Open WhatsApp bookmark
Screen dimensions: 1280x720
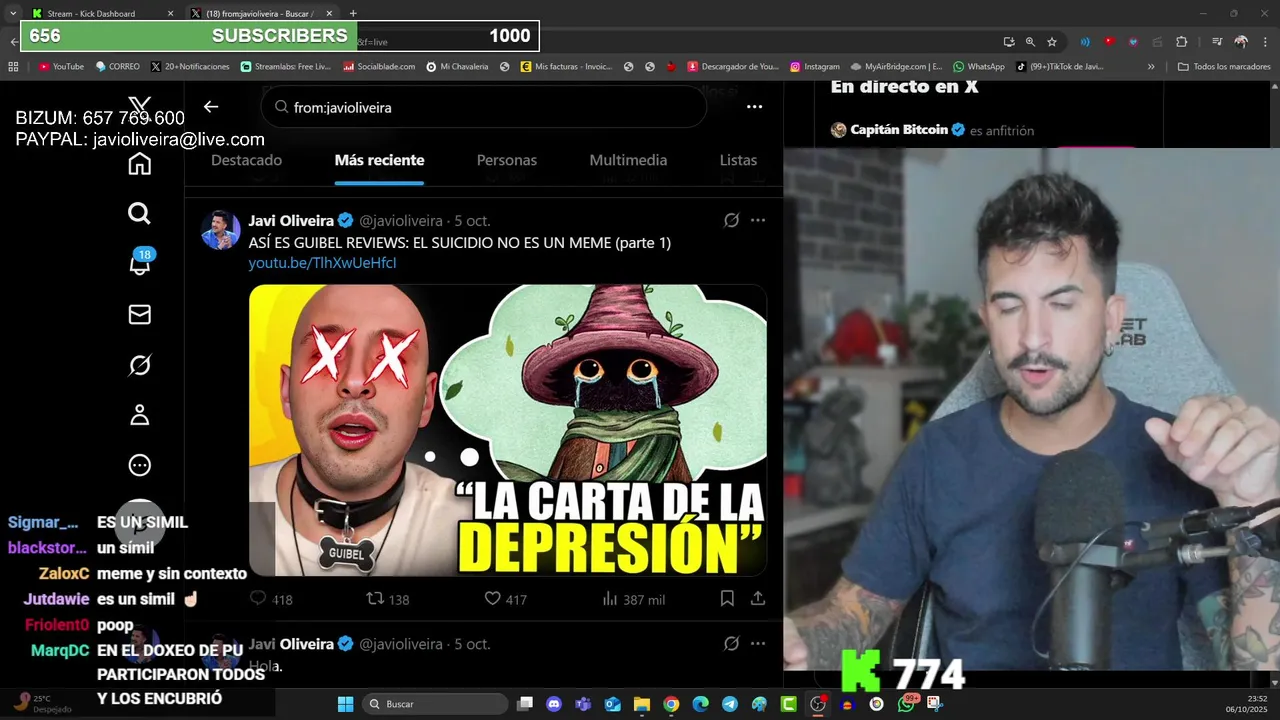coord(978,67)
